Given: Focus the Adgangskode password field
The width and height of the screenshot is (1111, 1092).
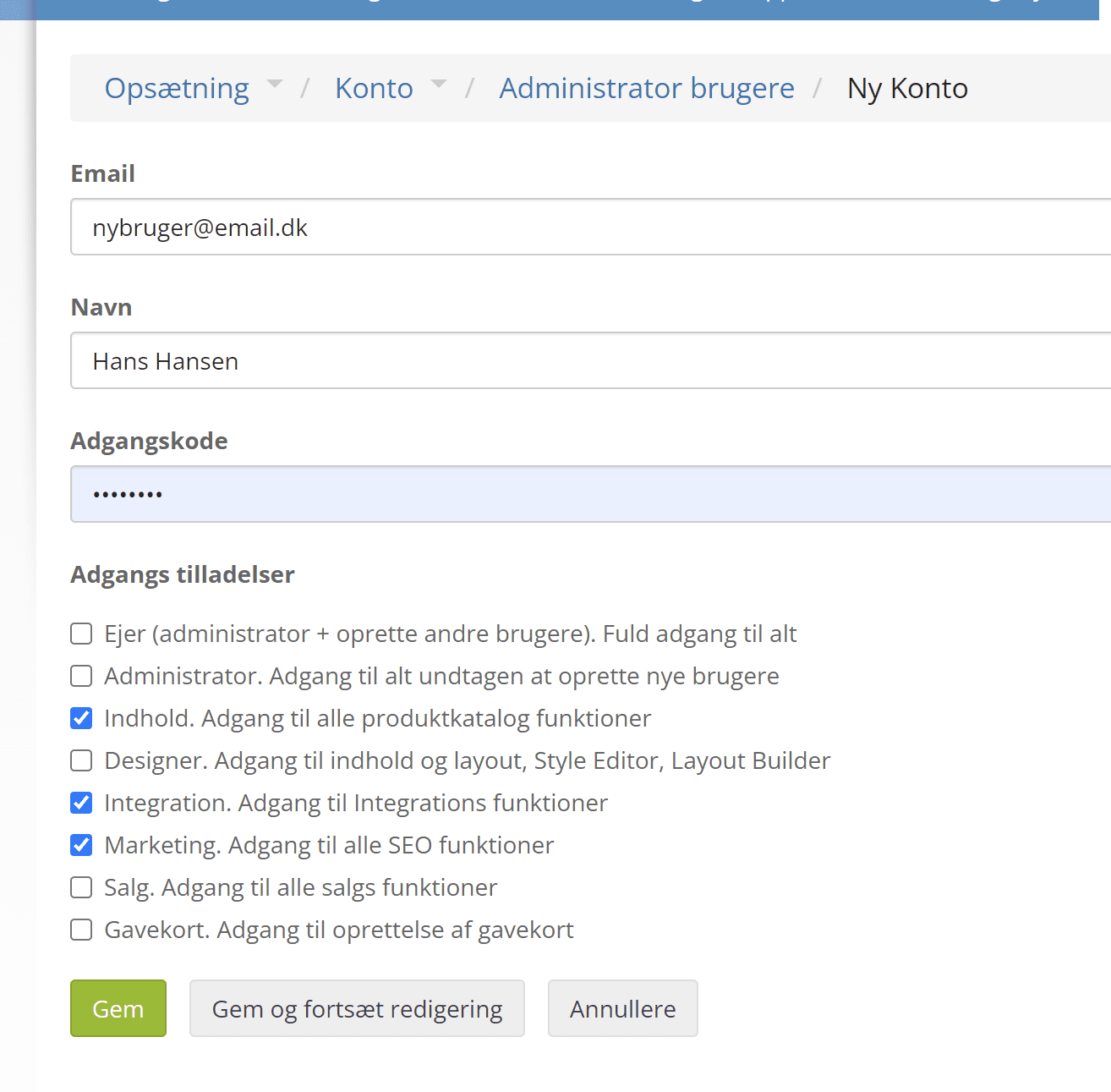Looking at the screenshot, I should pyautogui.click(x=590, y=494).
